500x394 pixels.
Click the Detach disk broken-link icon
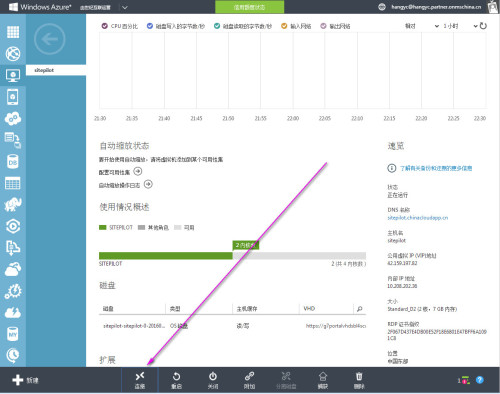pyautogui.click(x=286, y=377)
